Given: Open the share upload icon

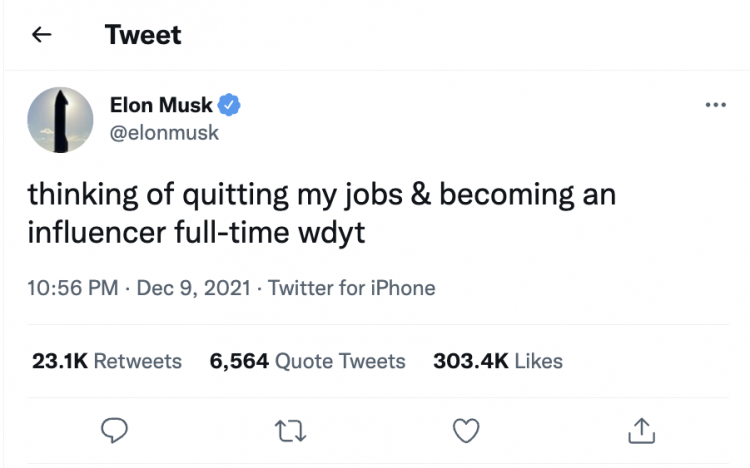Looking at the screenshot, I should pyautogui.click(x=641, y=430).
